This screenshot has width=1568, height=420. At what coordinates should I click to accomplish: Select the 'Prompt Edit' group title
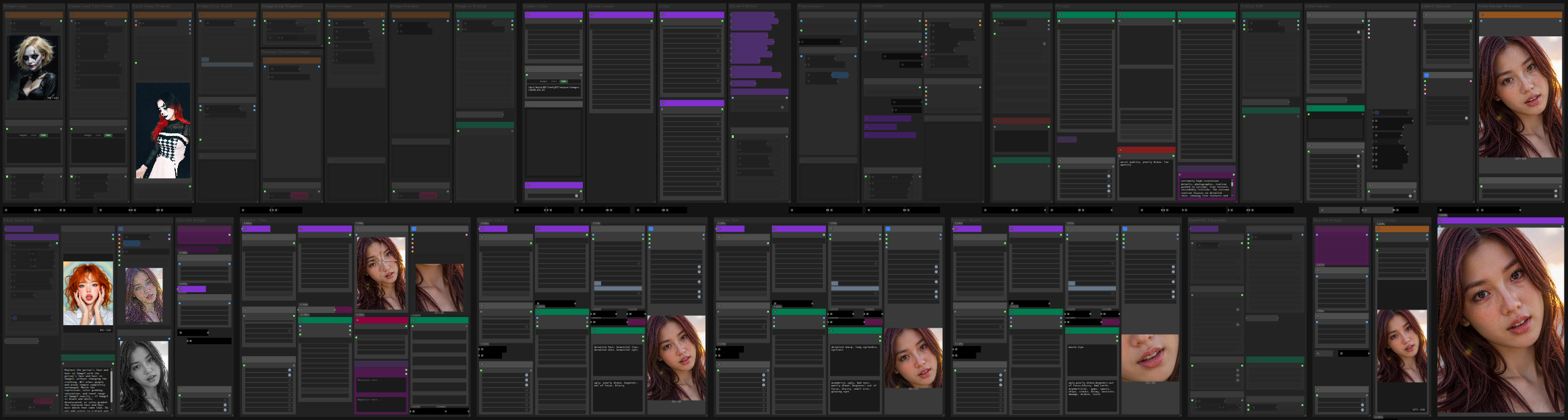pyautogui.click(x=1253, y=6)
